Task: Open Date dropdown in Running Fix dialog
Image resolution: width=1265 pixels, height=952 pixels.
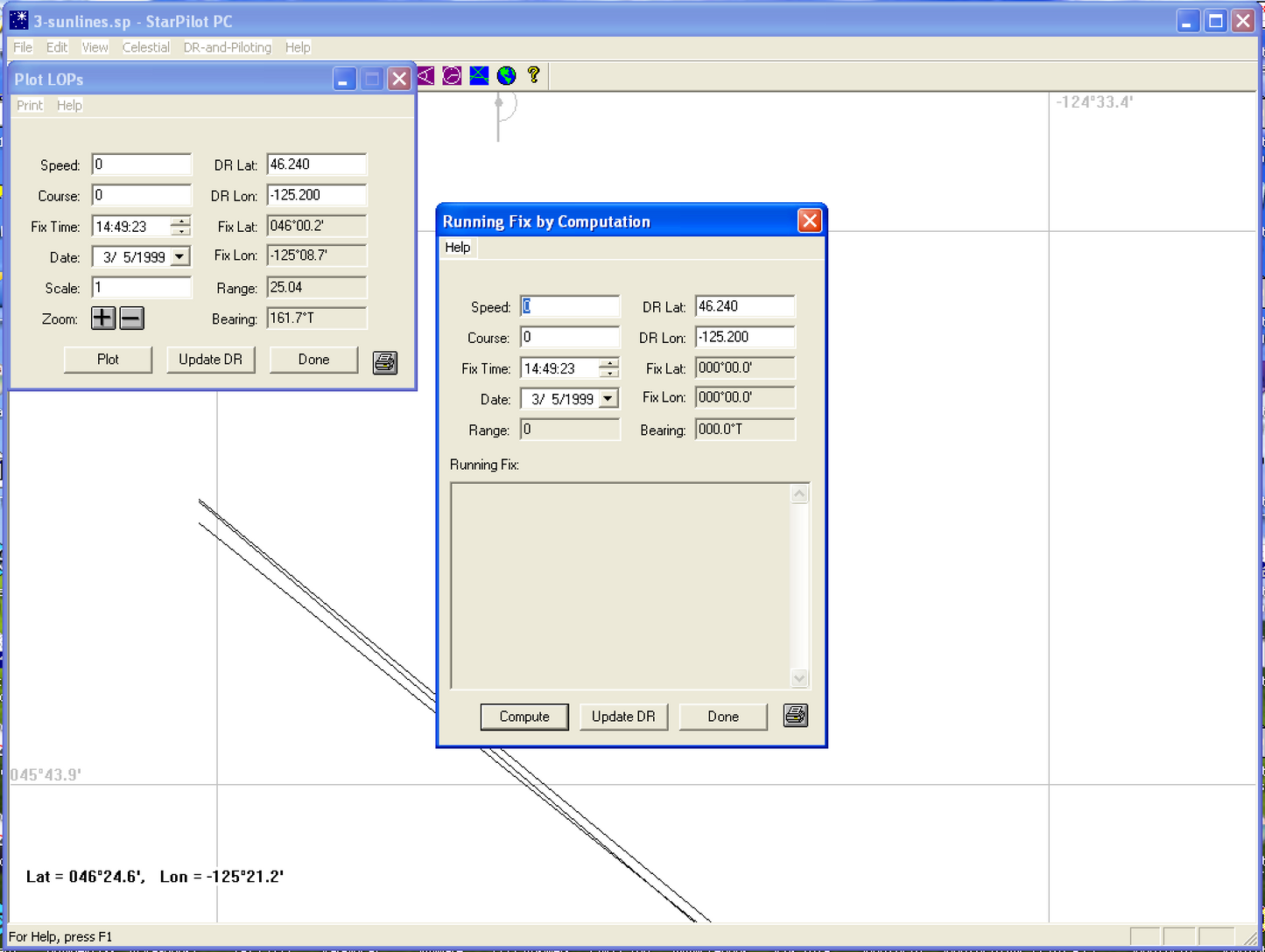Action: point(608,399)
